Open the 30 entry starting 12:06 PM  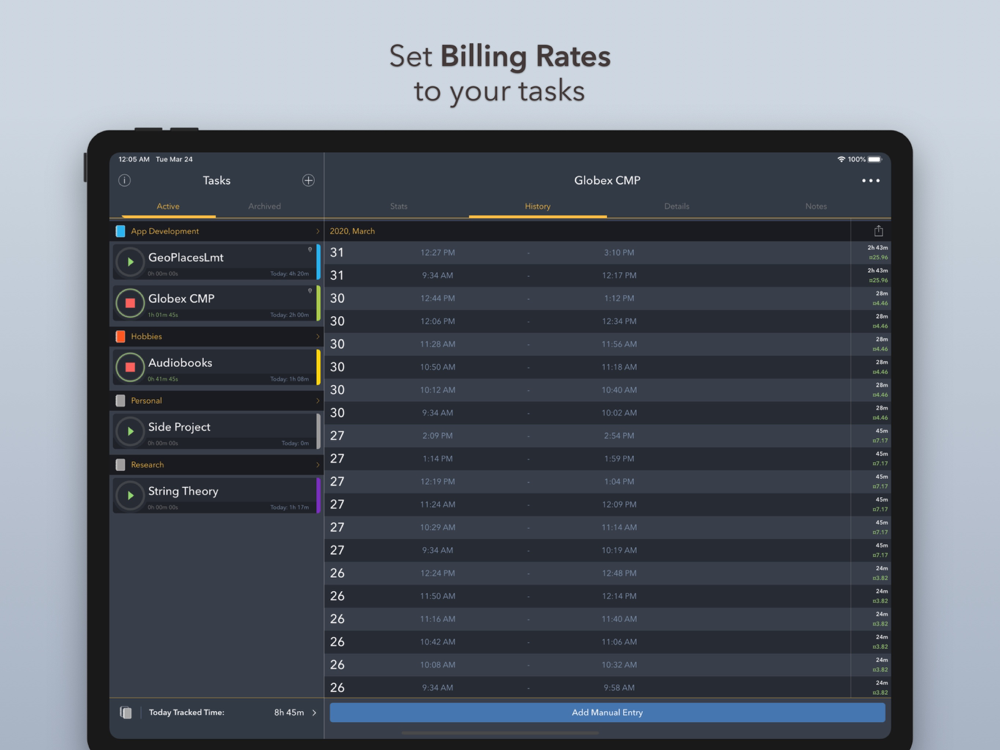point(607,321)
